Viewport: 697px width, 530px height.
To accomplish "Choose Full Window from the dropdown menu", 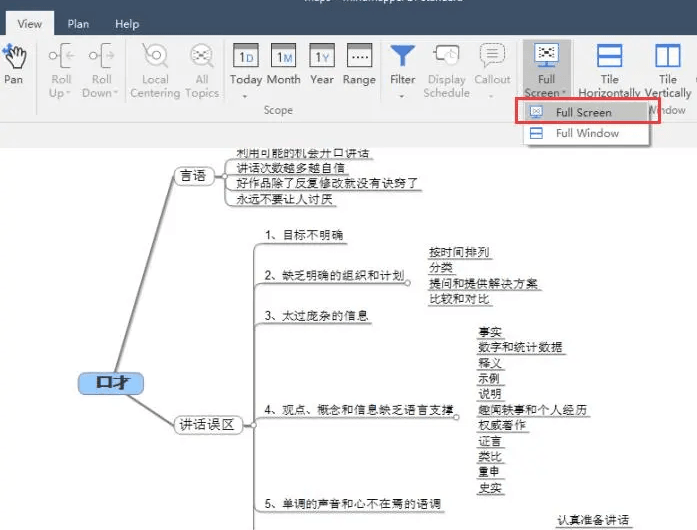I will (x=587, y=133).
